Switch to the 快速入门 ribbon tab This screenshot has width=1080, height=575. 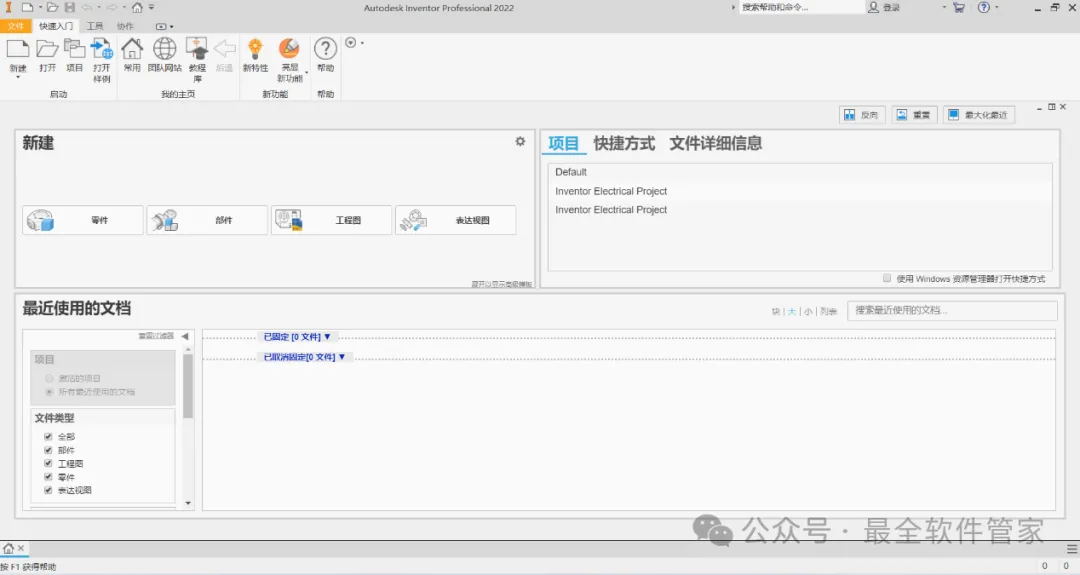coord(56,26)
